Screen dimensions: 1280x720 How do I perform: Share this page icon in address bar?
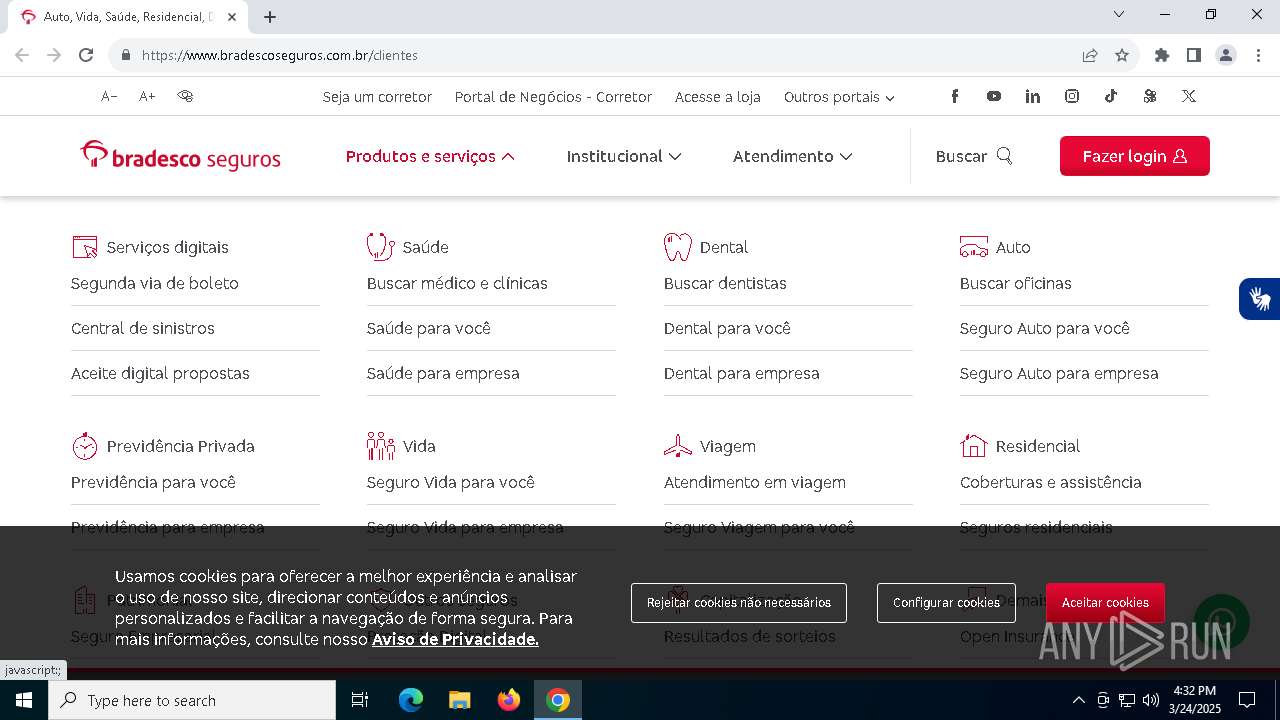(x=1090, y=55)
